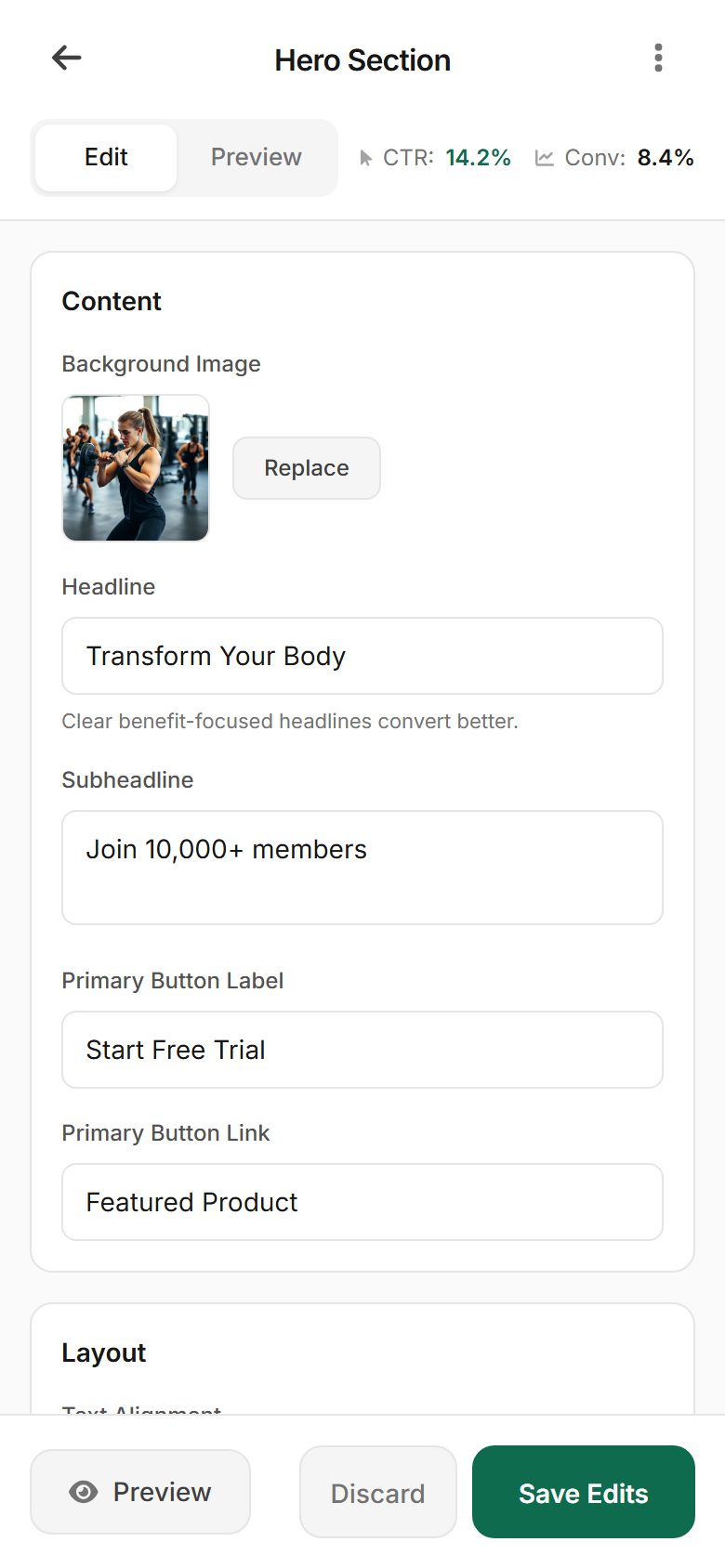
Task: Click the Content section heading
Action: tap(112, 302)
